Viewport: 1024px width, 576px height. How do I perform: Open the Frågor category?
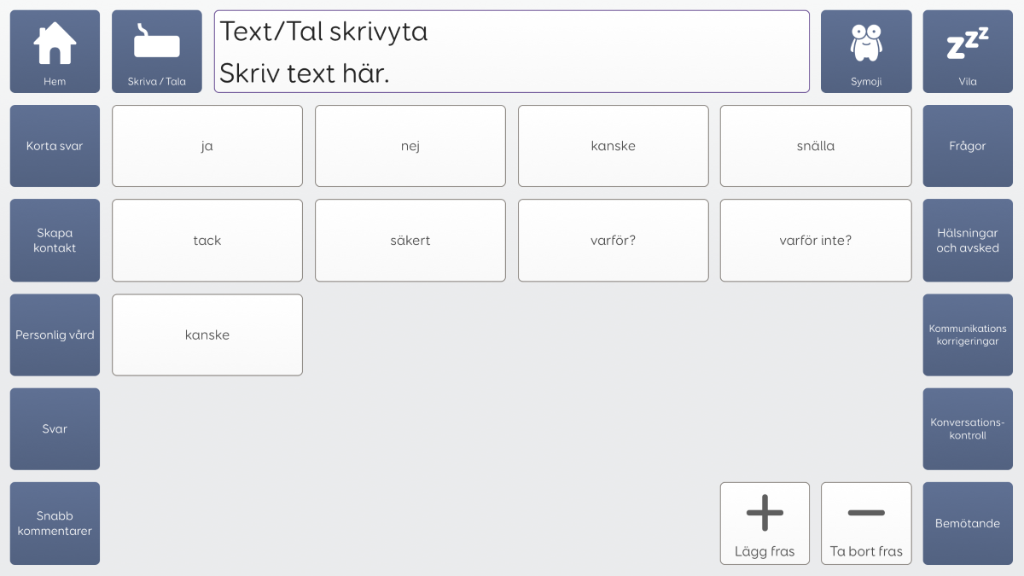(967, 146)
